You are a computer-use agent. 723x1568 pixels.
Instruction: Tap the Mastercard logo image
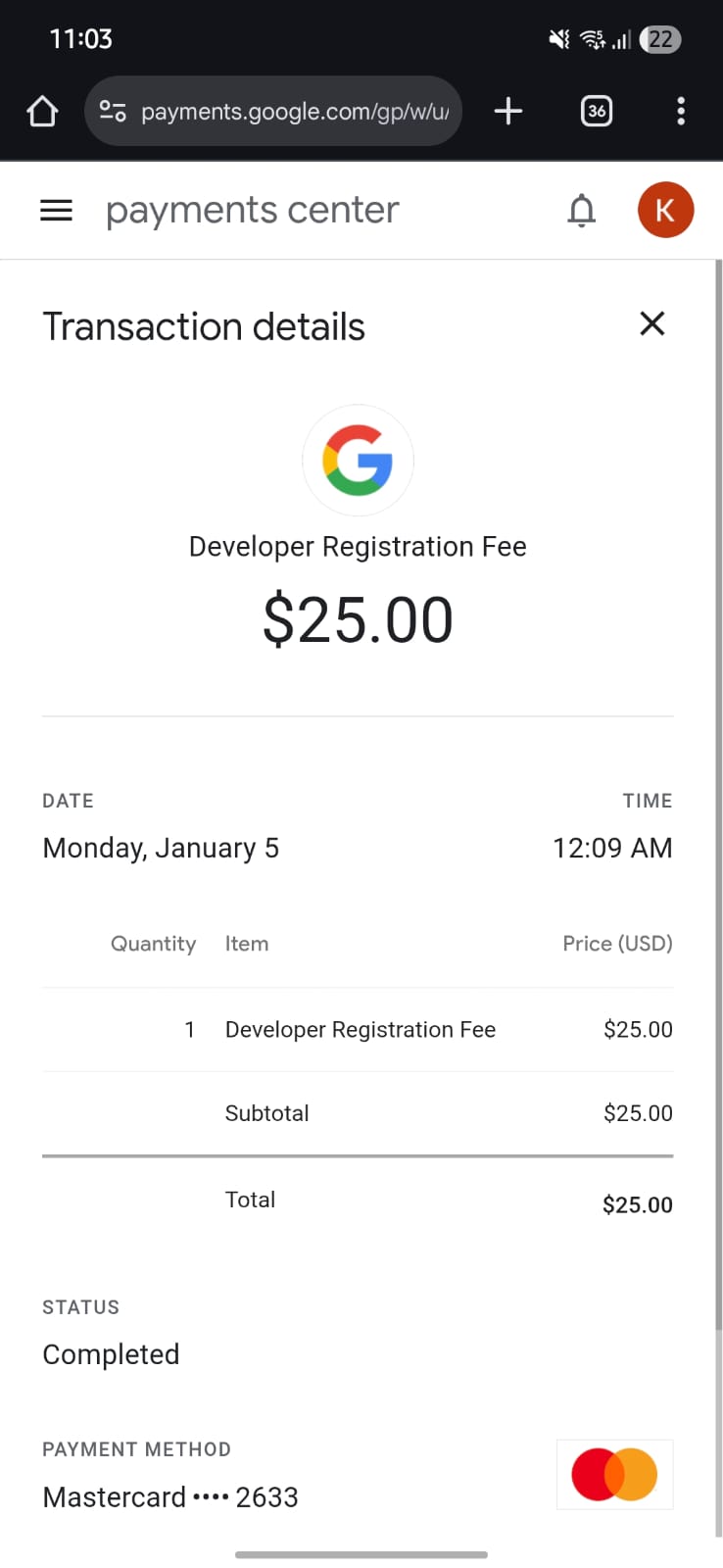614,1474
